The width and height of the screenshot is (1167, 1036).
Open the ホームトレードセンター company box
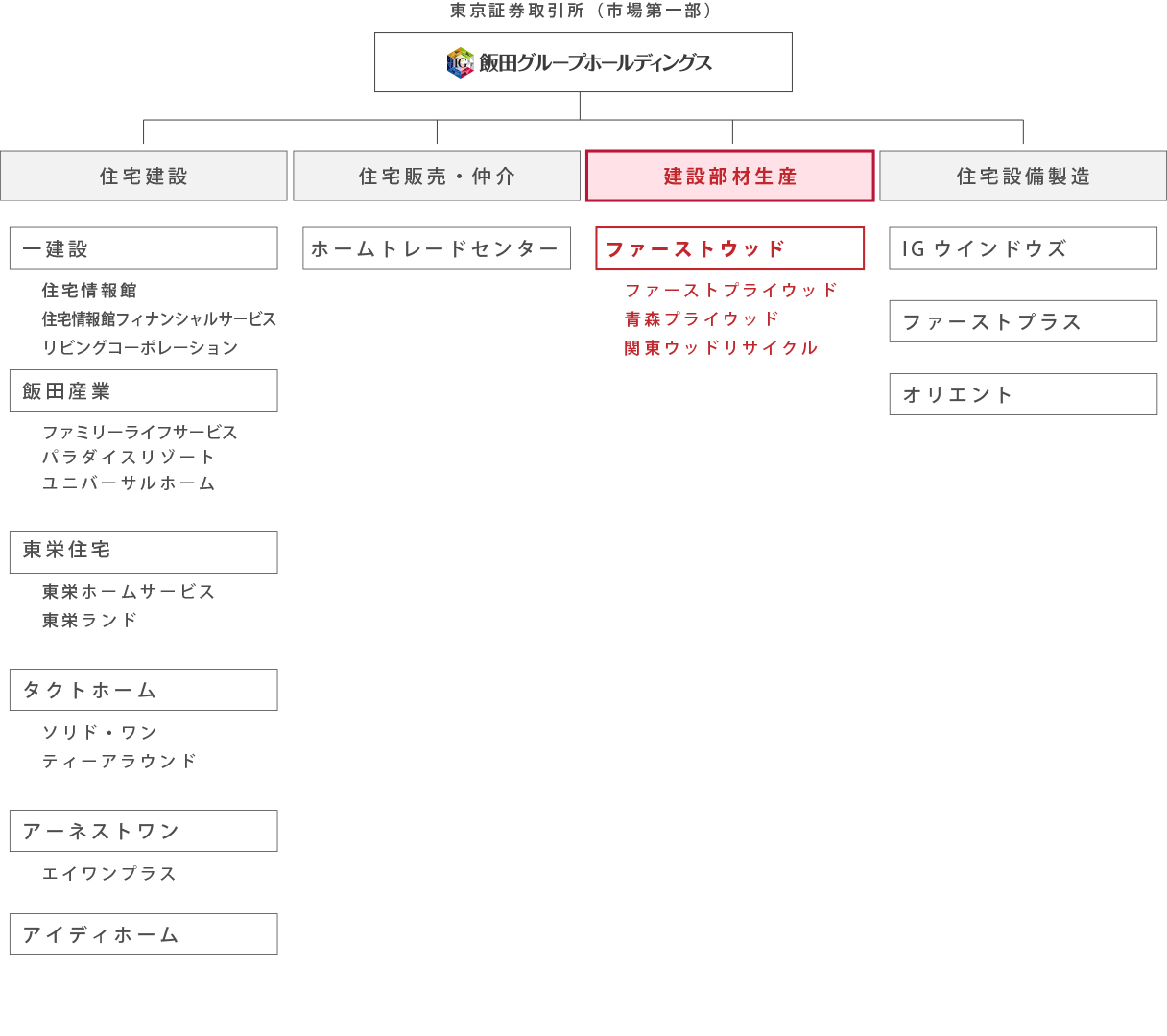pyautogui.click(x=437, y=248)
